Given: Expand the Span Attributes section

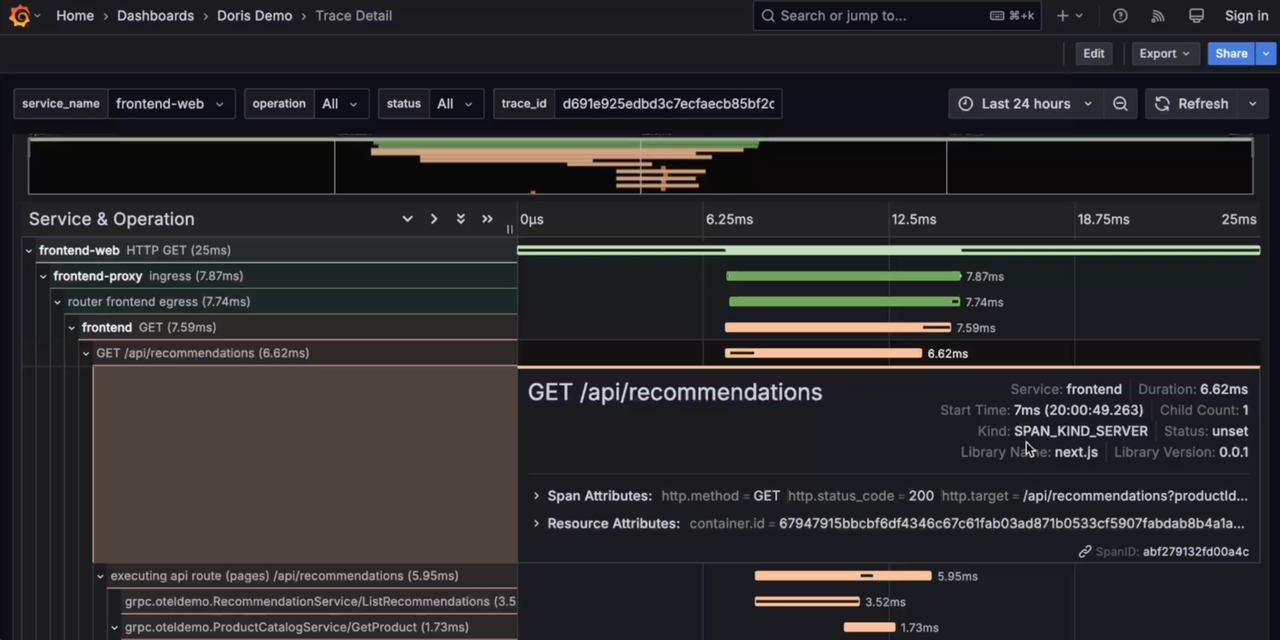Looking at the screenshot, I should [x=536, y=495].
